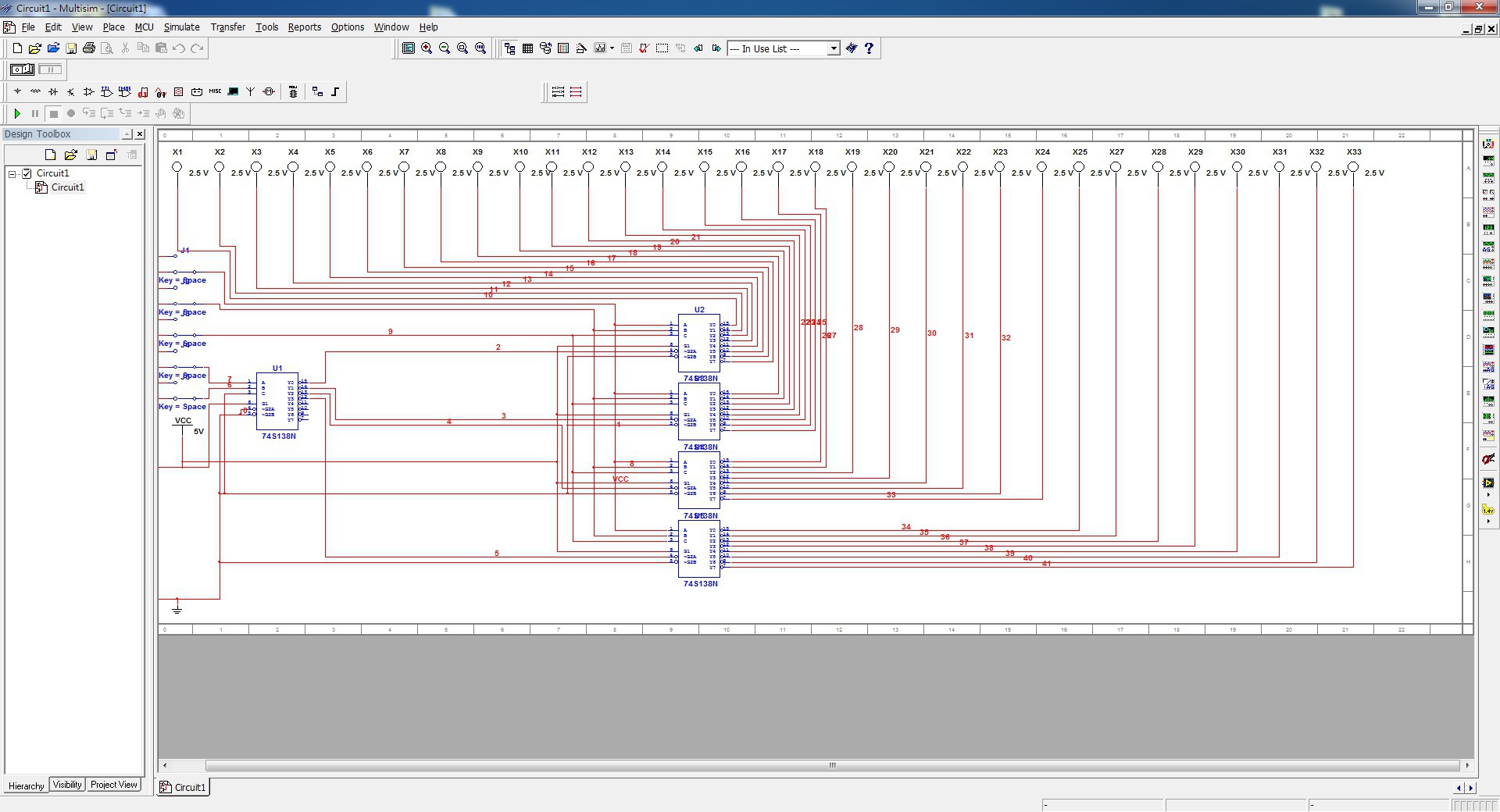Open the MISC components group
The image size is (1500, 812).
(x=215, y=92)
